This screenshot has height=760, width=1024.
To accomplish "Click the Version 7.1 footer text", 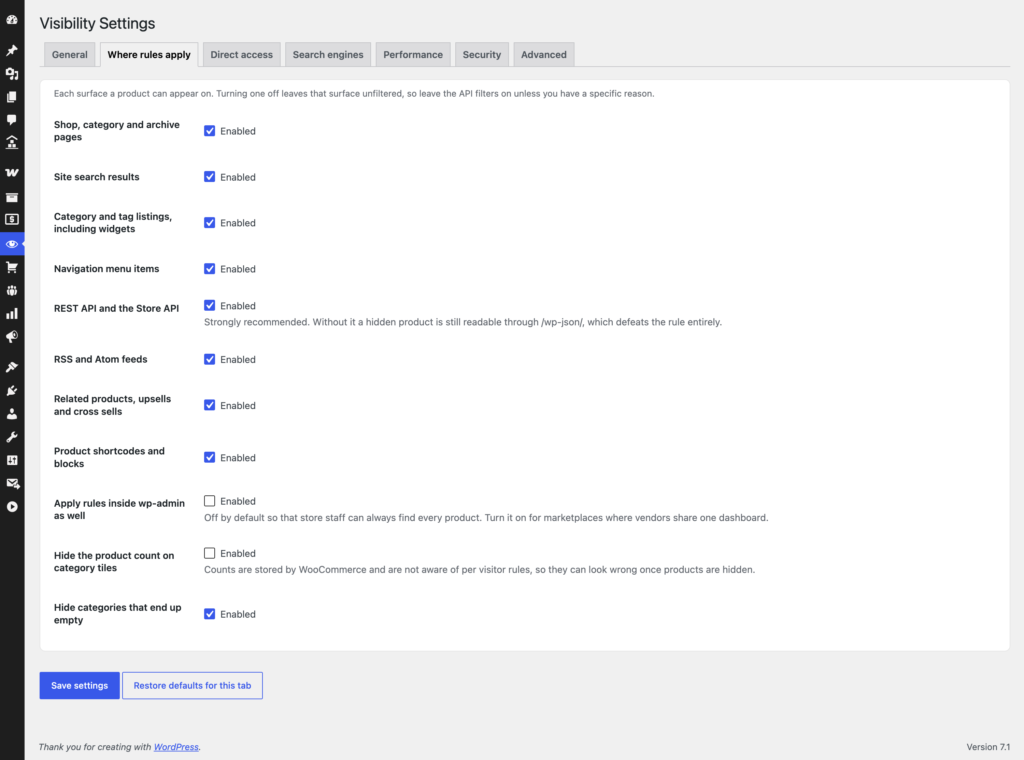I will pyautogui.click(x=988, y=747).
